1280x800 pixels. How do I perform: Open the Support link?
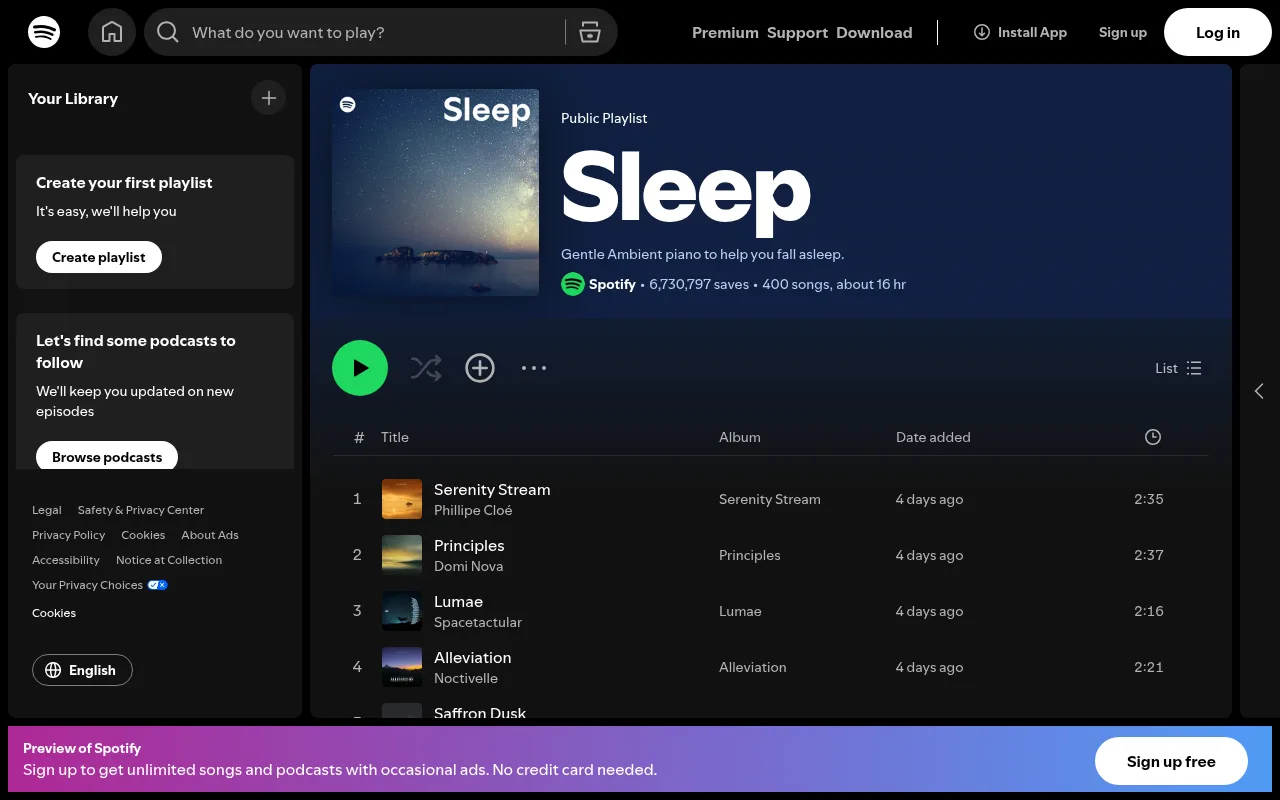tap(797, 33)
